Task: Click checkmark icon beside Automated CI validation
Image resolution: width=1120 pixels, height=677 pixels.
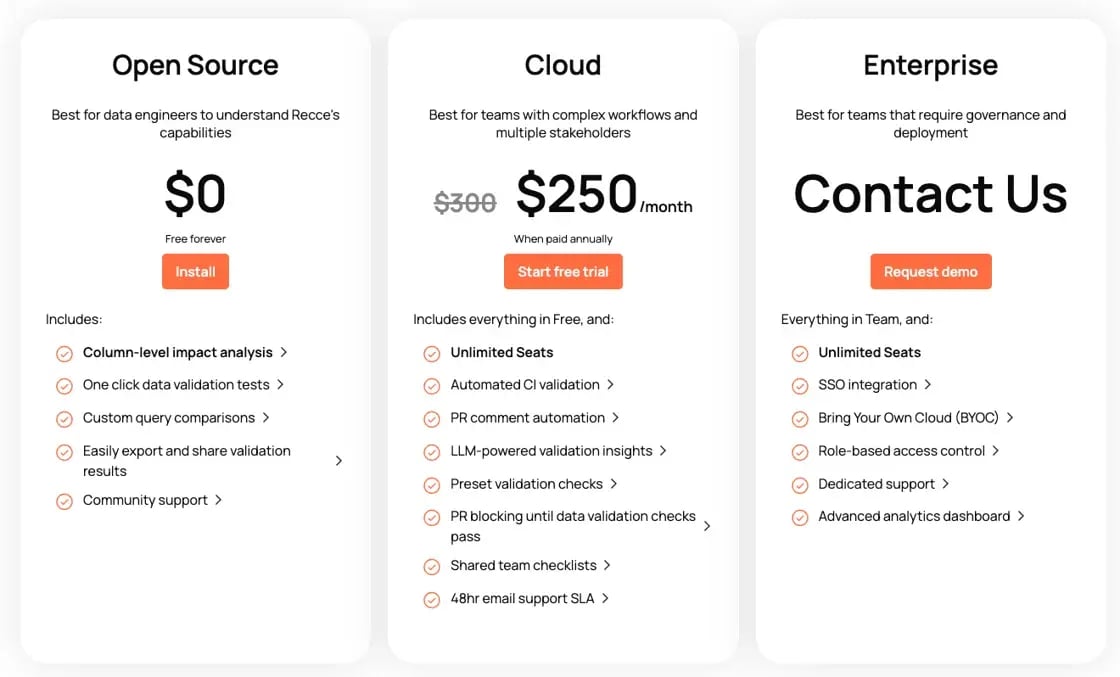Action: (432, 386)
